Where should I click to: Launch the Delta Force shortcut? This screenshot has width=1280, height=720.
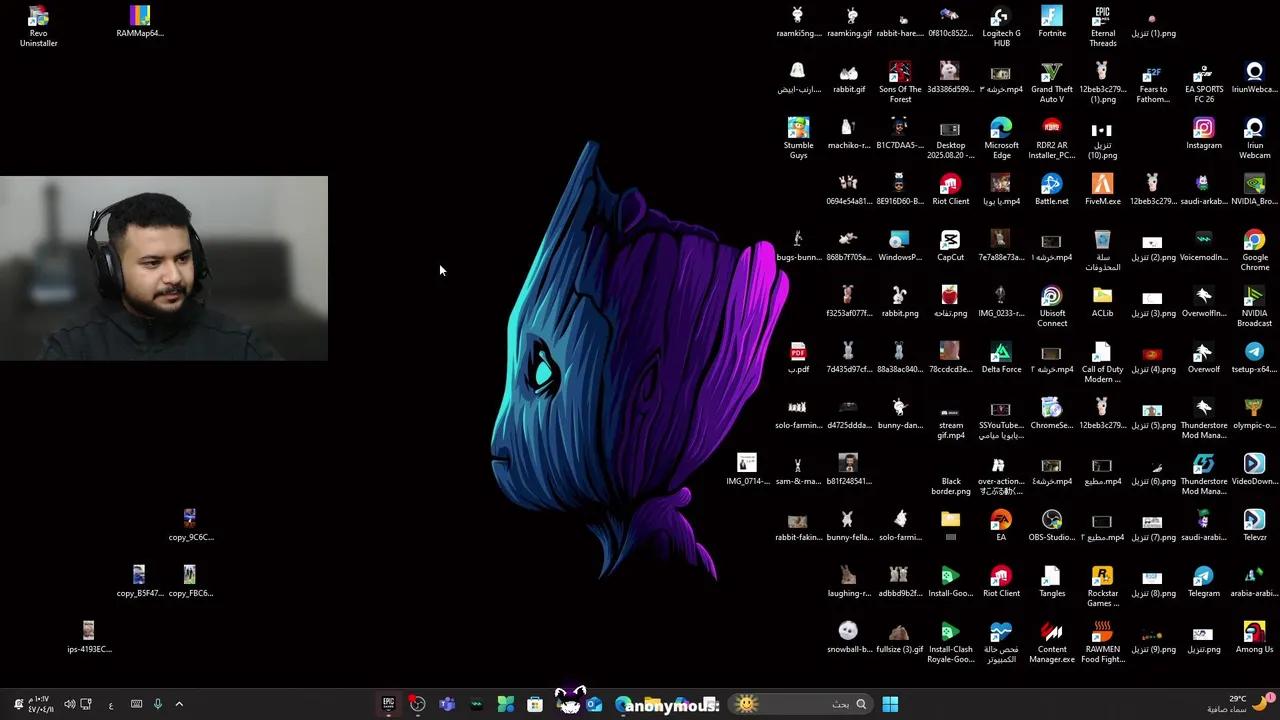pos(1001,358)
